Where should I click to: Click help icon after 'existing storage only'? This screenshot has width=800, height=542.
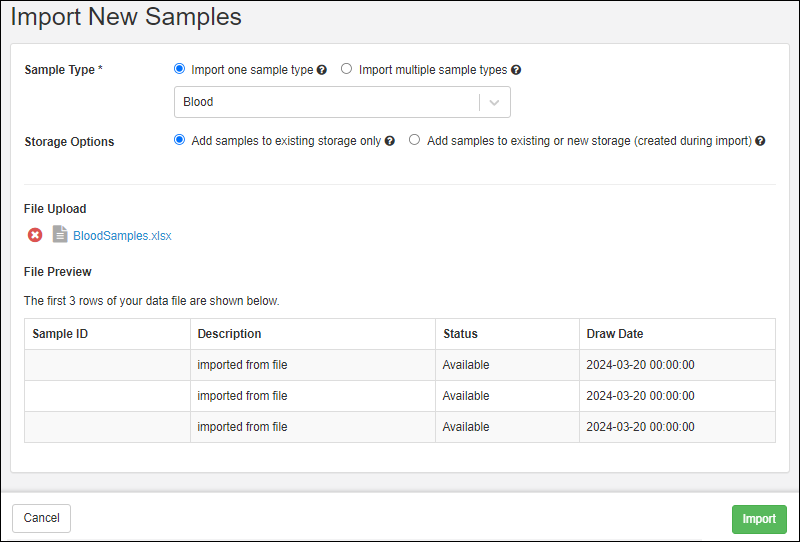390,141
